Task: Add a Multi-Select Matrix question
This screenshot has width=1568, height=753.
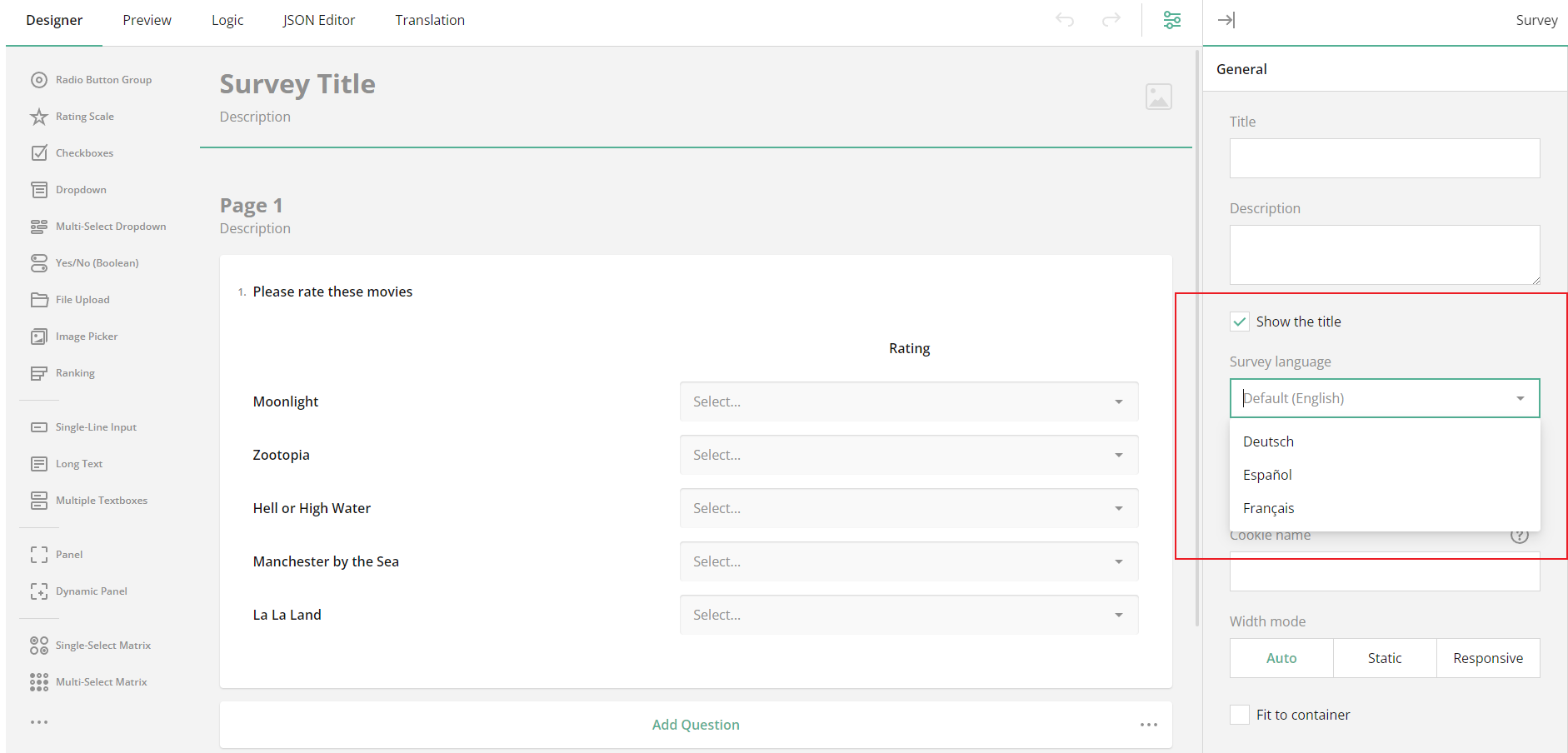Action: tap(101, 681)
